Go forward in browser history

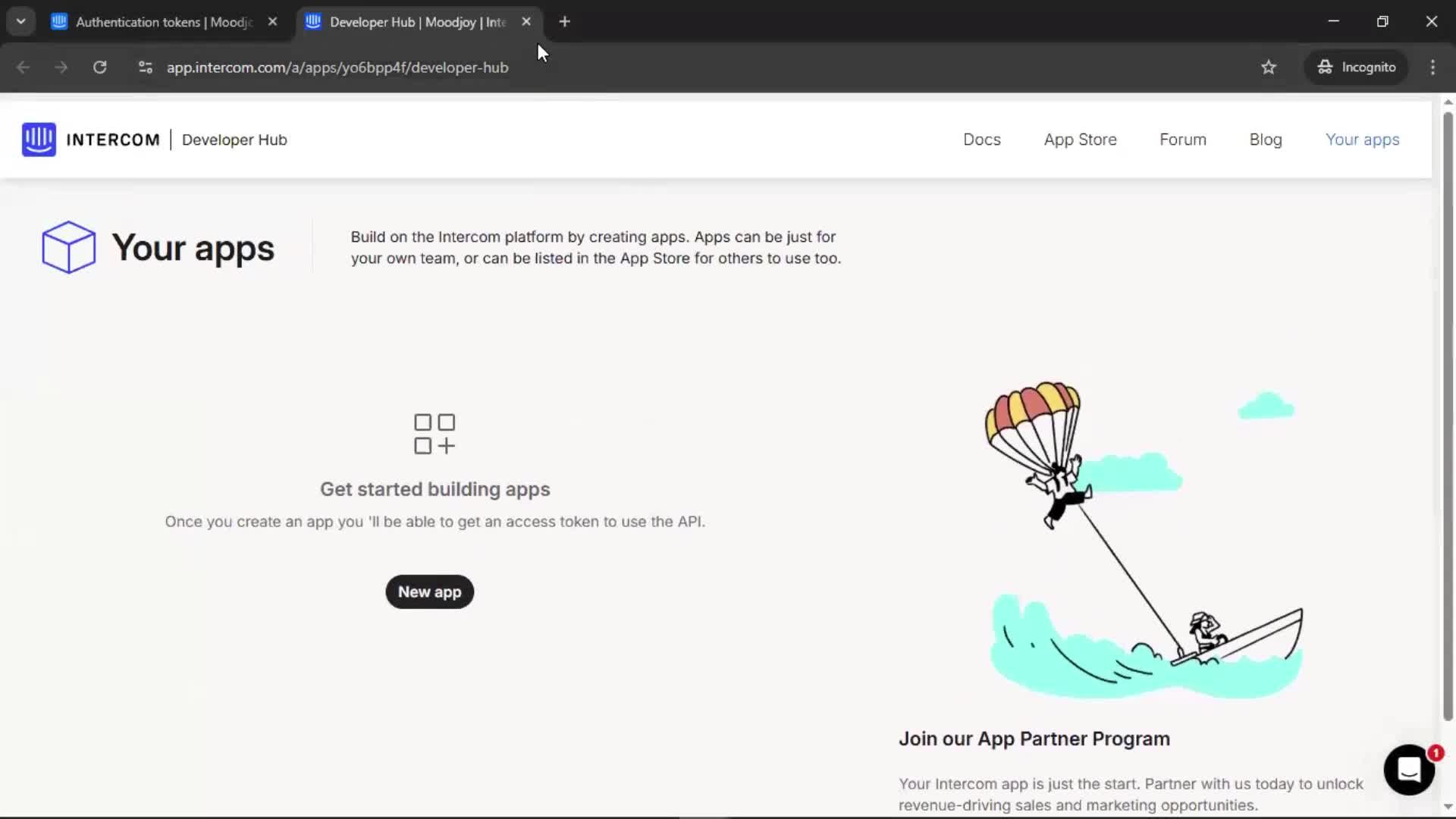tap(61, 67)
